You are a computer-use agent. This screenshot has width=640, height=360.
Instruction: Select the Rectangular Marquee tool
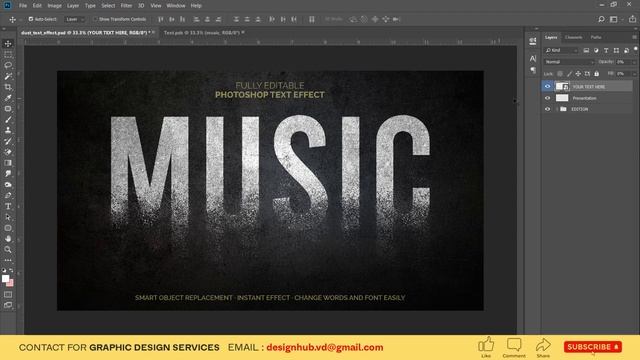pos(8,54)
